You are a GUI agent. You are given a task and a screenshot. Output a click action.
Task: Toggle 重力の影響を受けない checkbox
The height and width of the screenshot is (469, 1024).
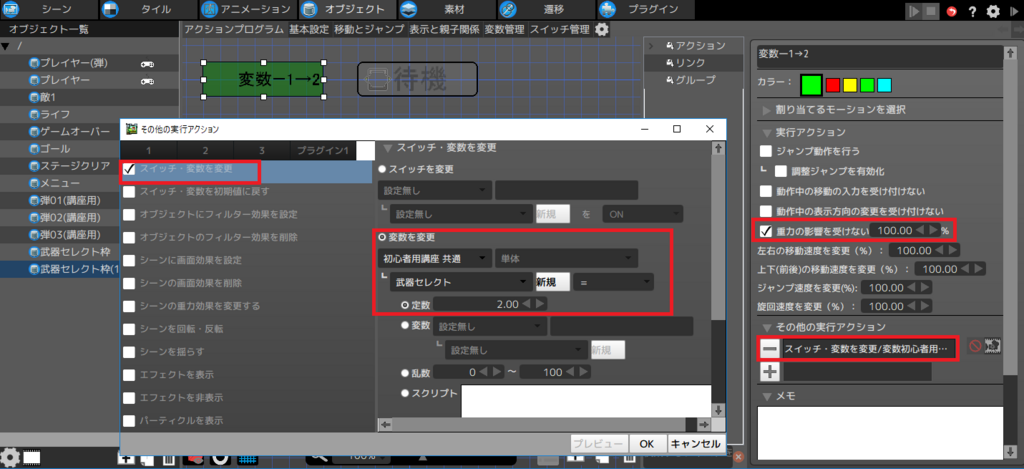(x=766, y=231)
